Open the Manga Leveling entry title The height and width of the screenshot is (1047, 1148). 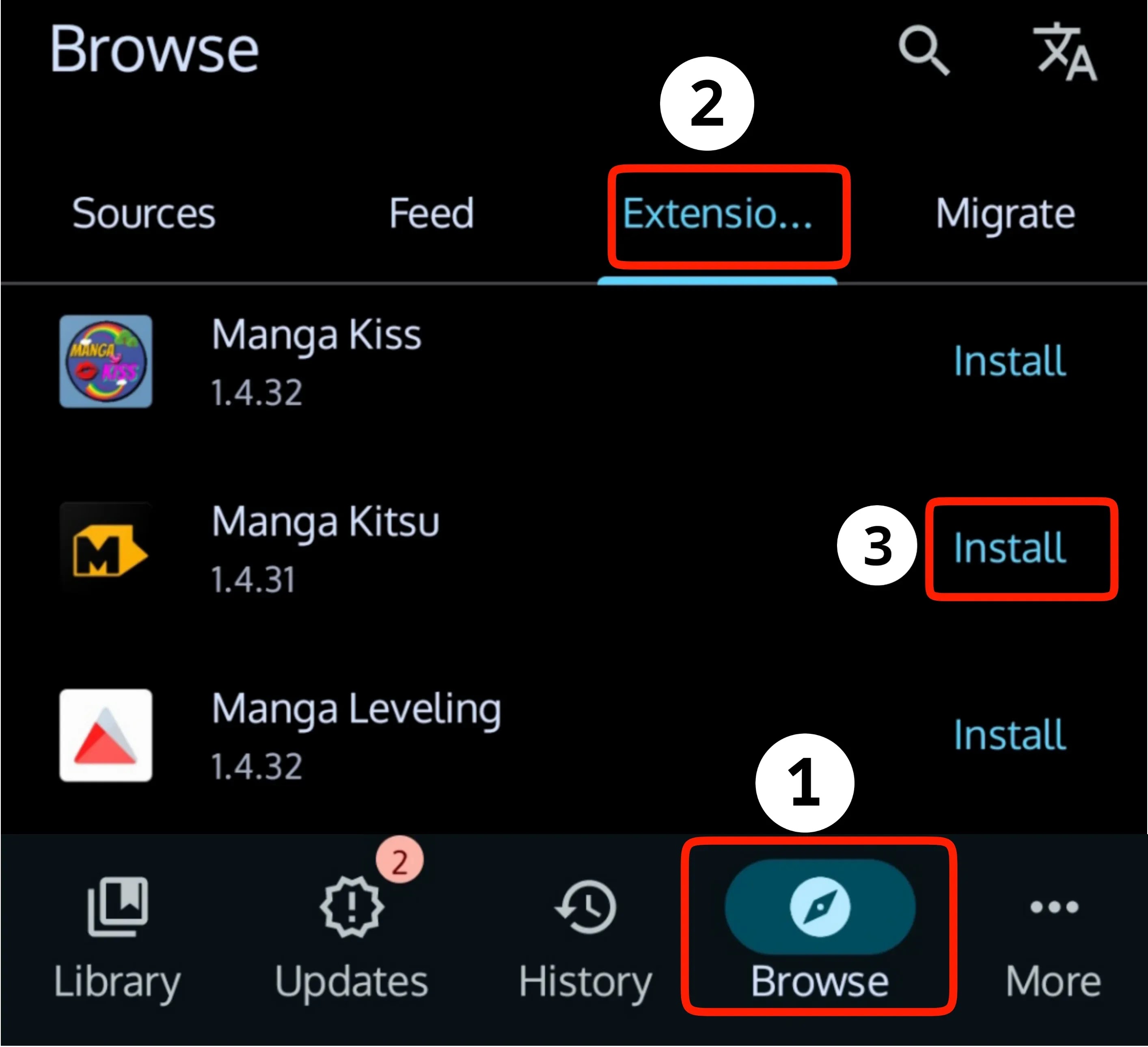point(356,709)
